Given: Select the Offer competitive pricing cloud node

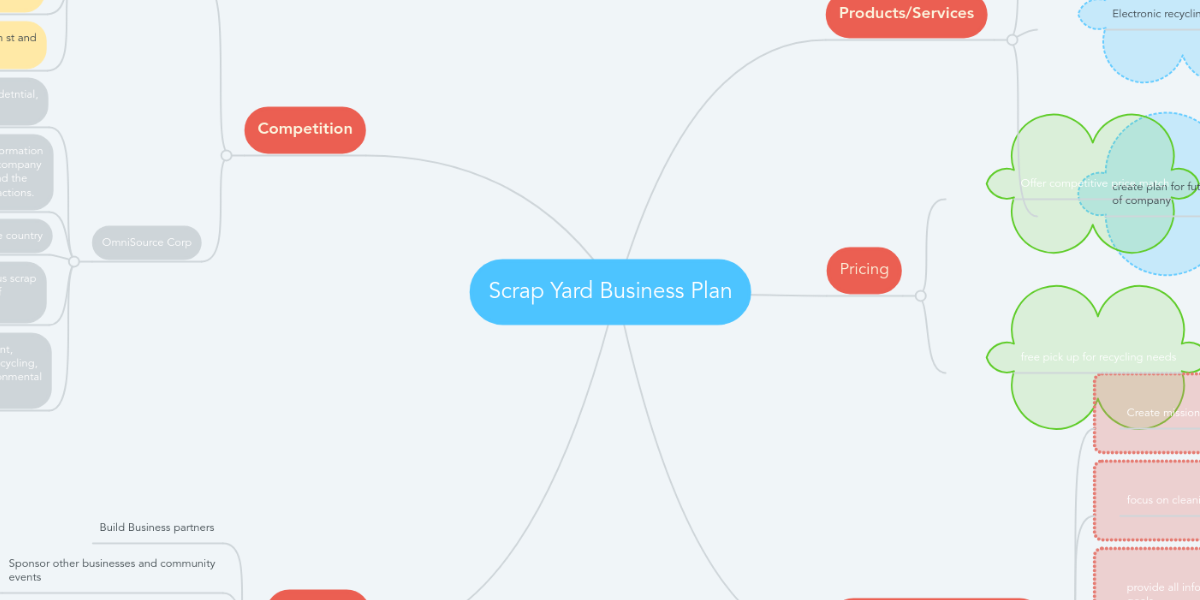Looking at the screenshot, I should point(1080,183).
